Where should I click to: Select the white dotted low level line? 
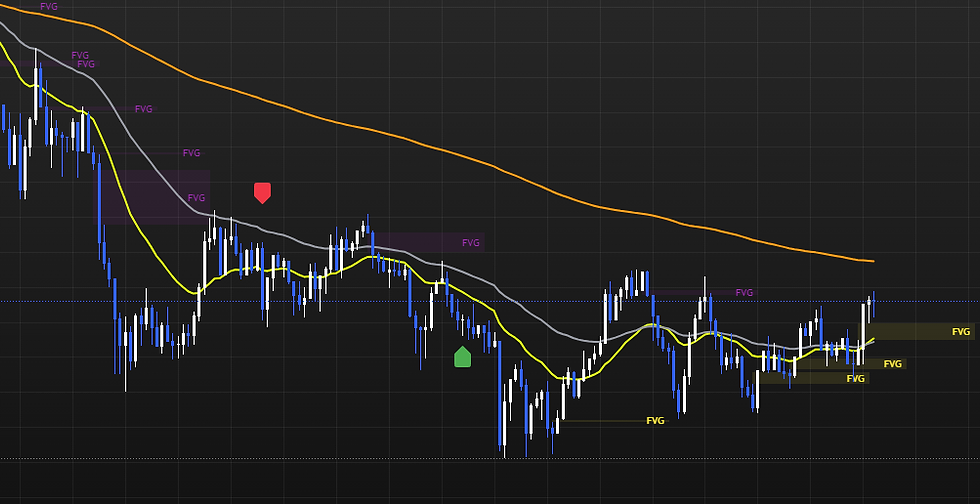(x=490, y=459)
